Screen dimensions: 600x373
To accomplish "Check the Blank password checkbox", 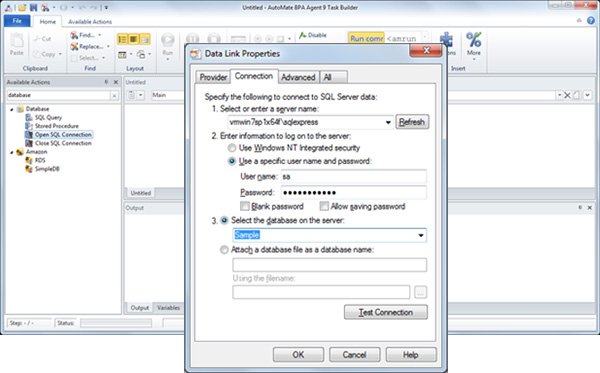I will [x=245, y=207].
